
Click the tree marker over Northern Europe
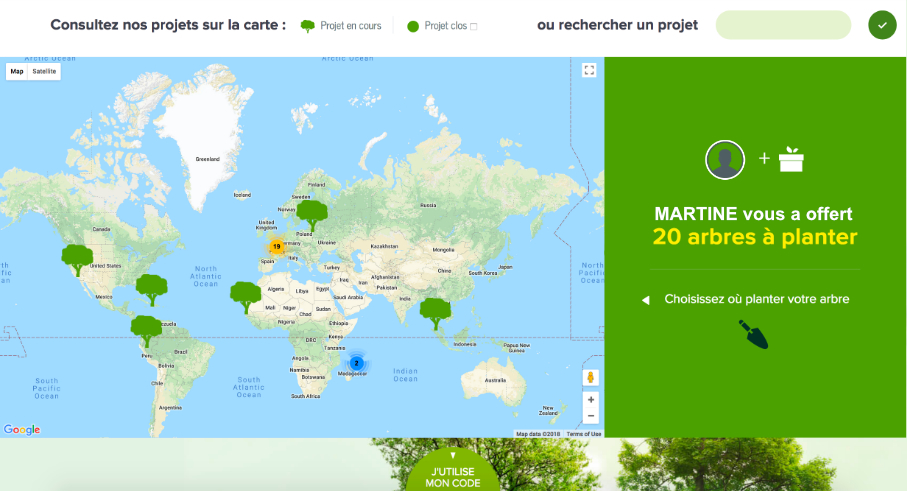click(x=311, y=214)
